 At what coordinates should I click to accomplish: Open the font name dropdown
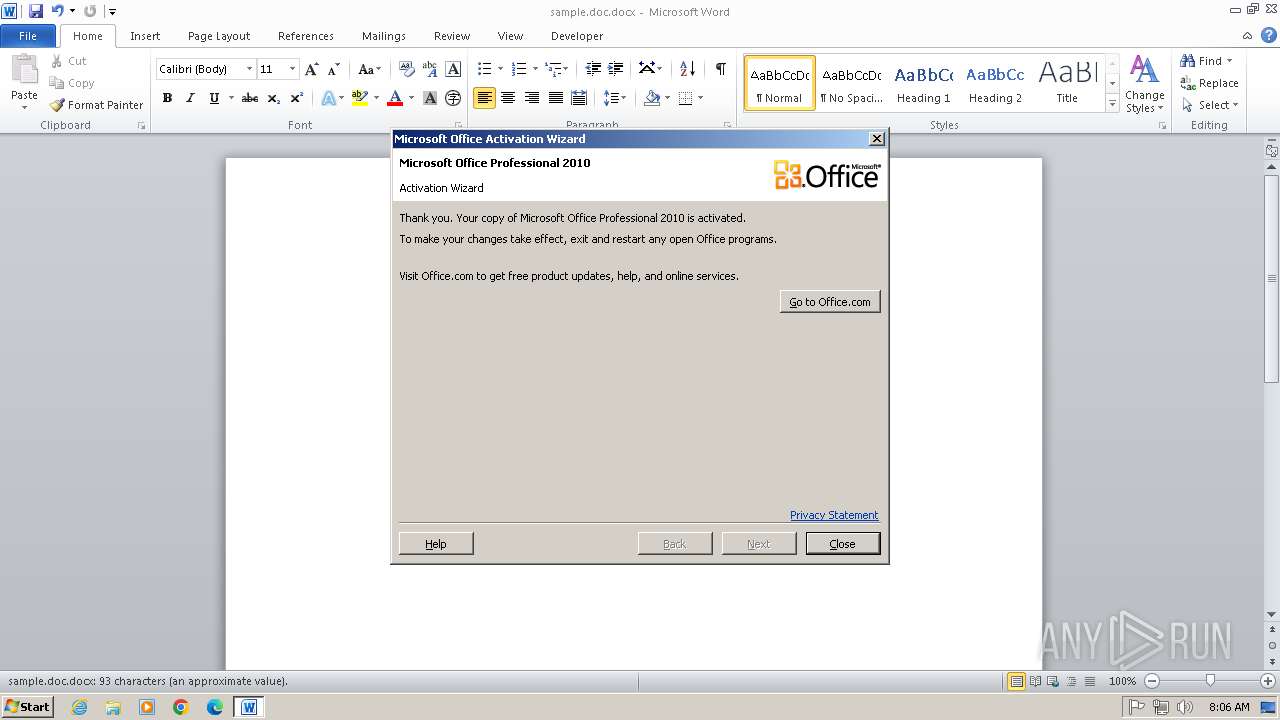(249, 69)
